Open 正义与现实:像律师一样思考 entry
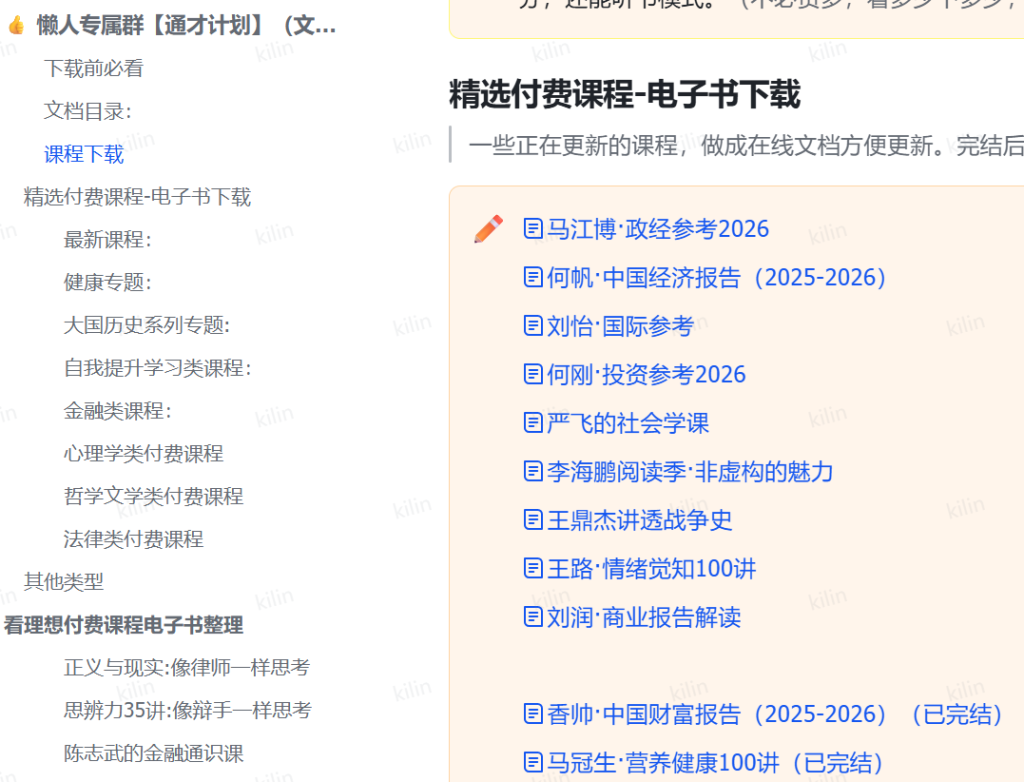 (186, 667)
